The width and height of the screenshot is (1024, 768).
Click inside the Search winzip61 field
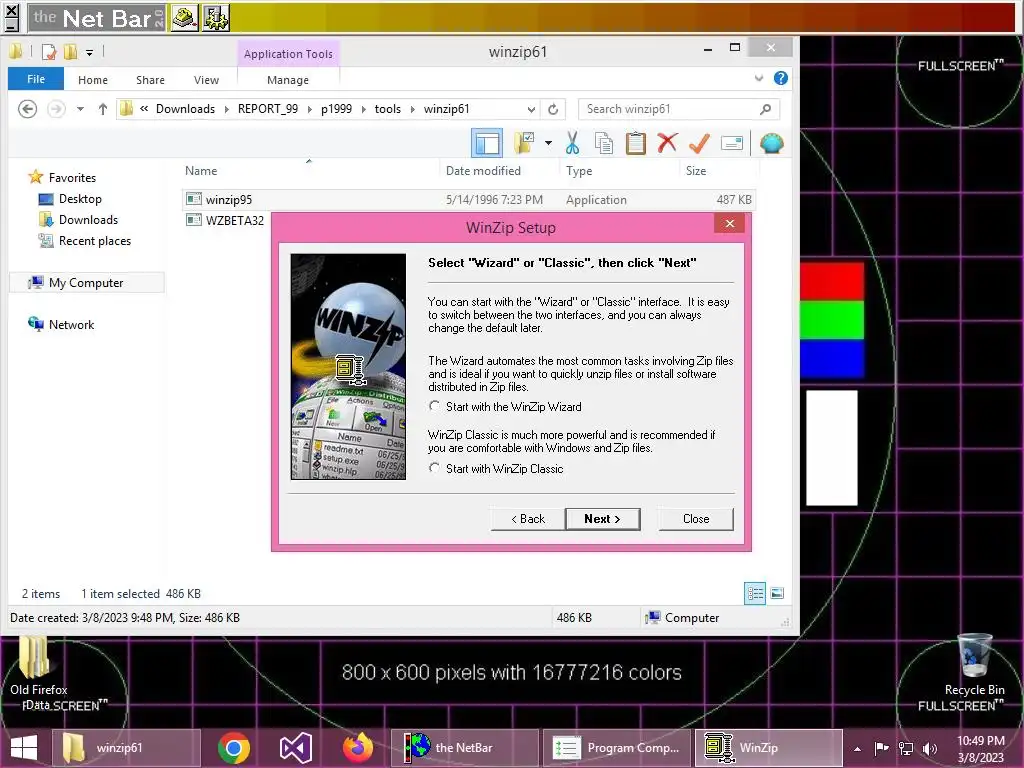[679, 109]
